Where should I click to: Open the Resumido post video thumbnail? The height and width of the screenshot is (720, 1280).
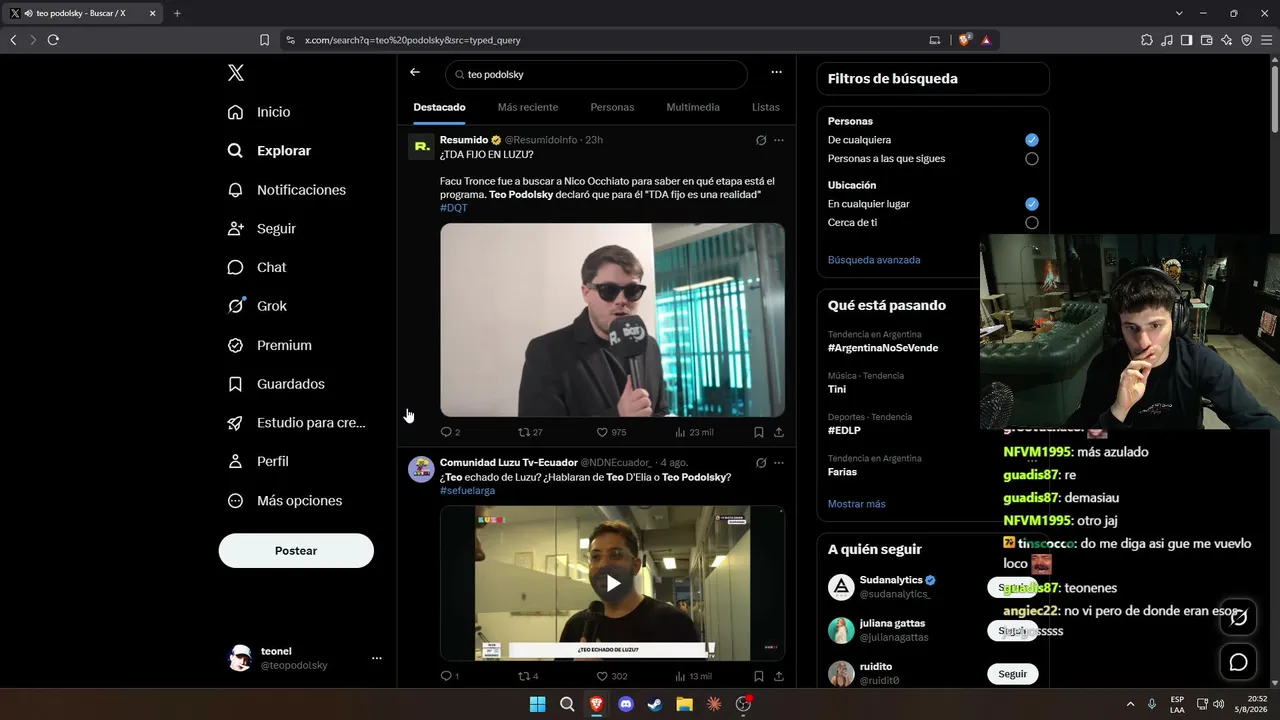(613, 320)
